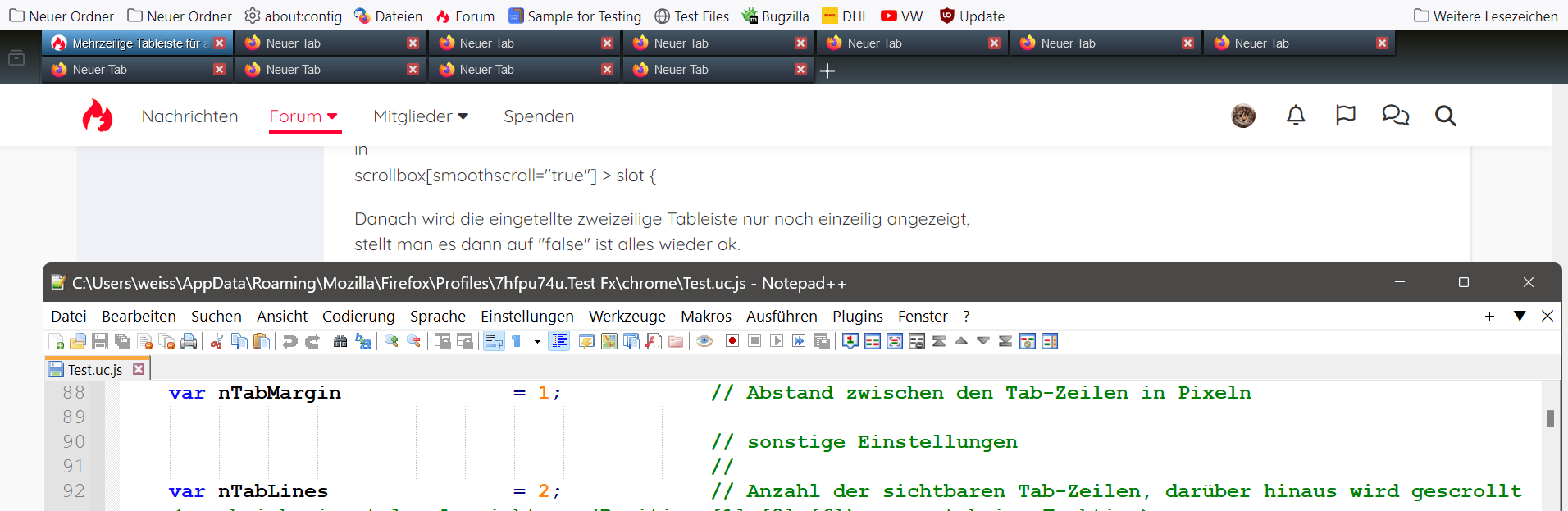The width and height of the screenshot is (1568, 511).
Task: Click the Save file toolbar icon
Action: (100, 341)
